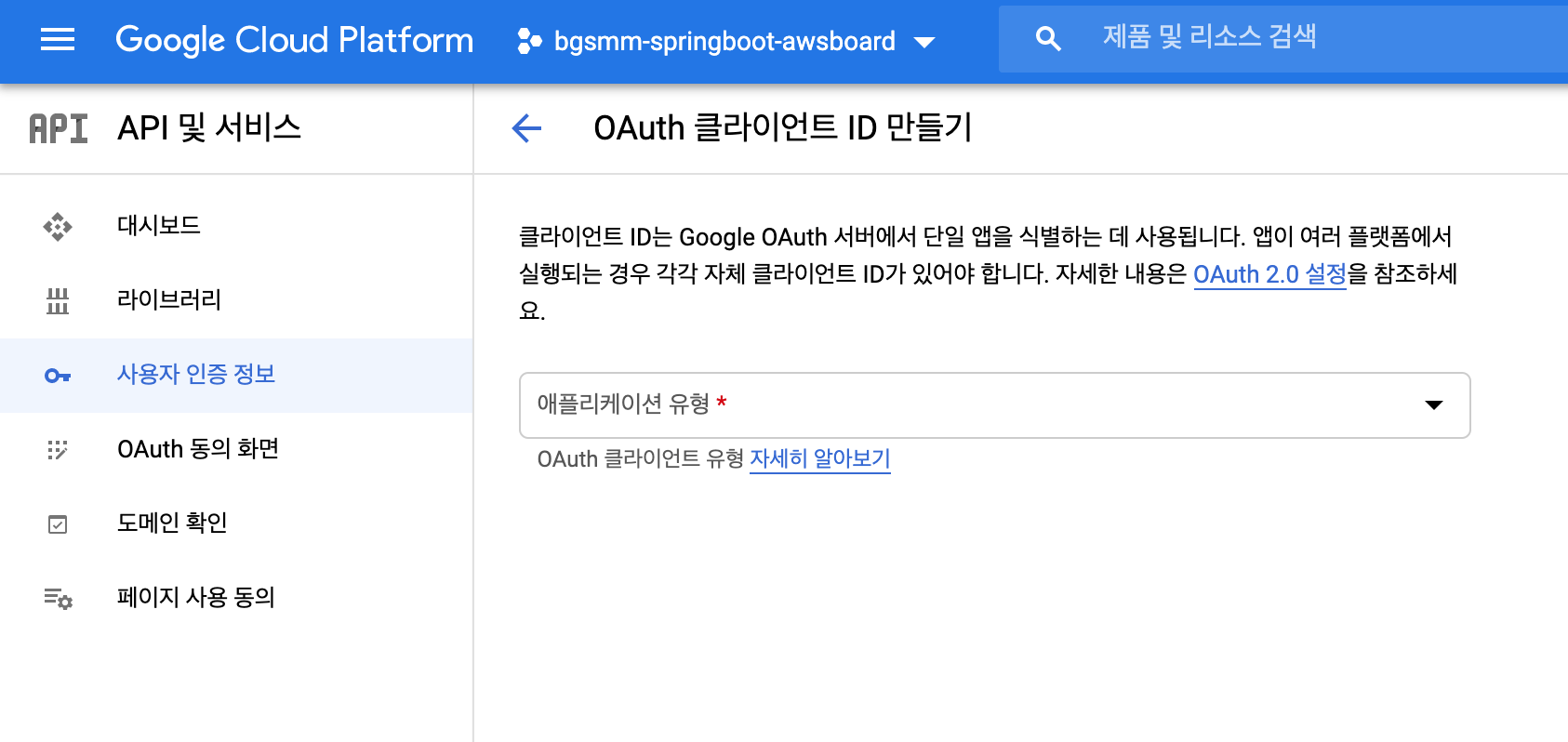Viewport: 1568px width, 742px height.
Task: Click the 대시보드 dashboard icon
Action: (x=58, y=227)
